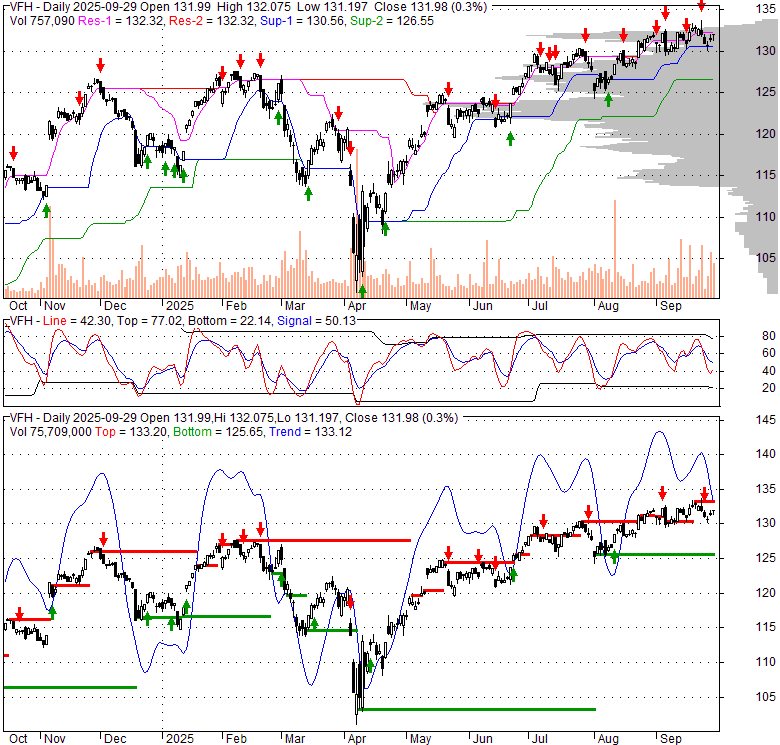The image size is (780, 745).
Task: Click the 20 level on the oscillator axis
Action: (769, 388)
